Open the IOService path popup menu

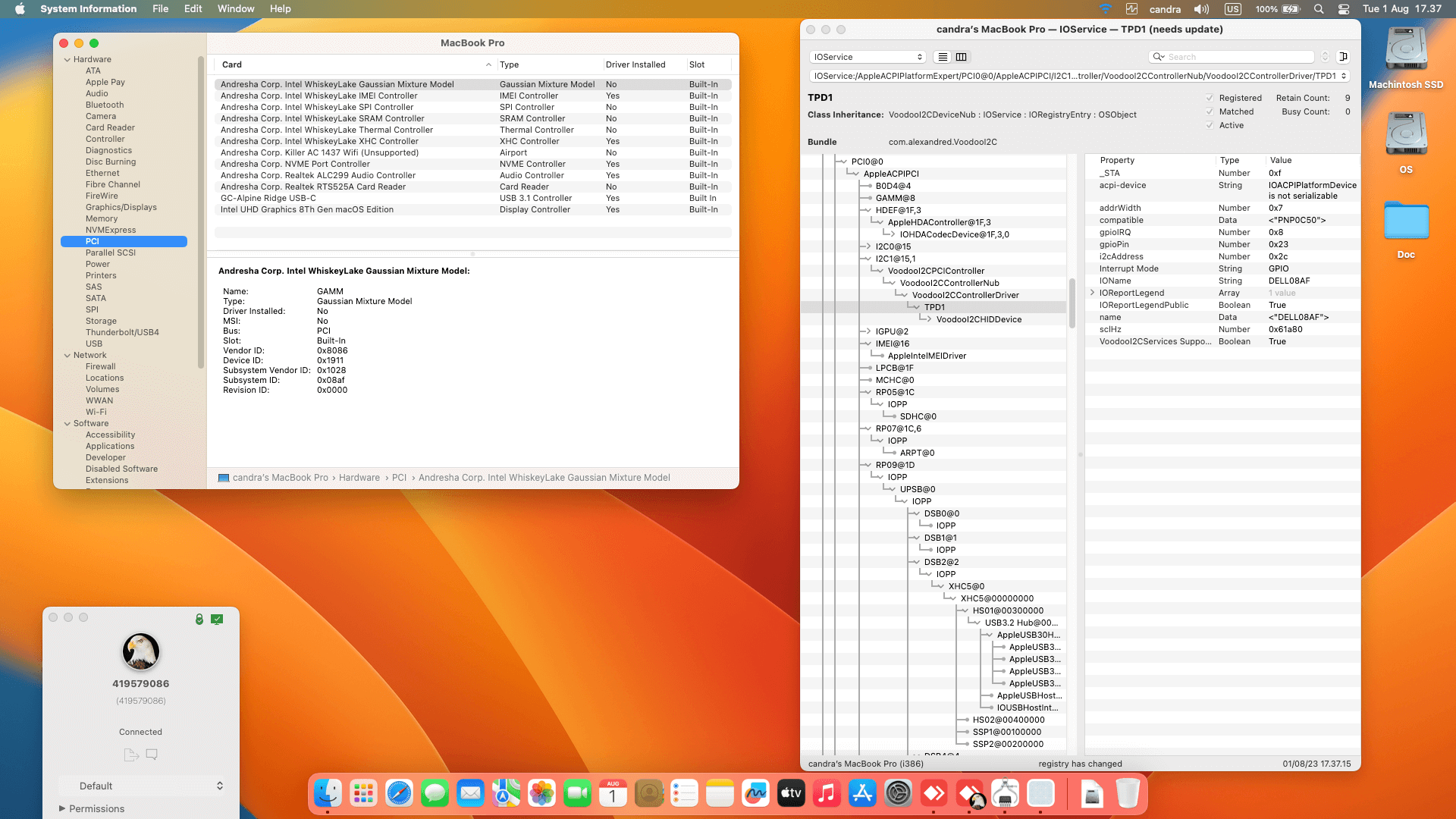tap(1079, 76)
